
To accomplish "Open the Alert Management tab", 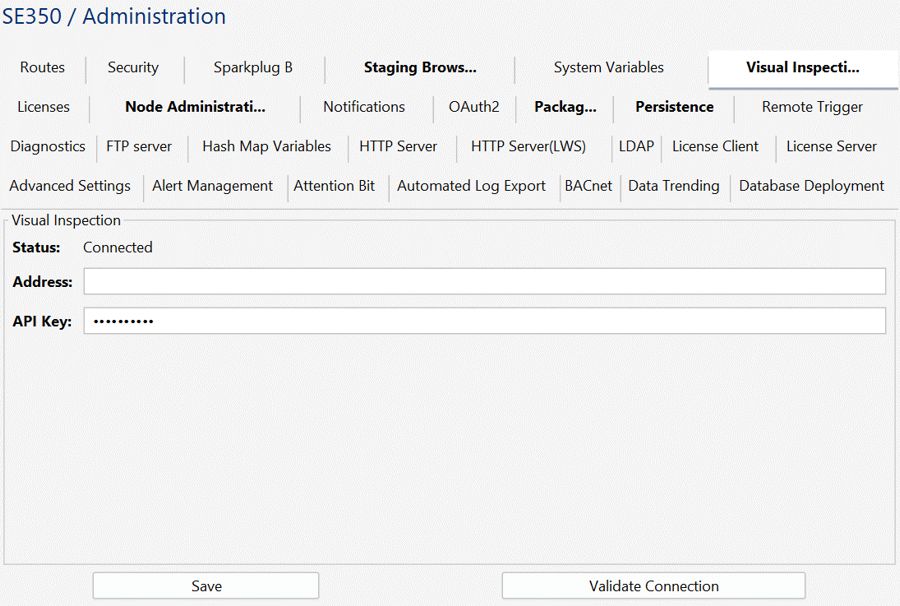I will click(212, 187).
